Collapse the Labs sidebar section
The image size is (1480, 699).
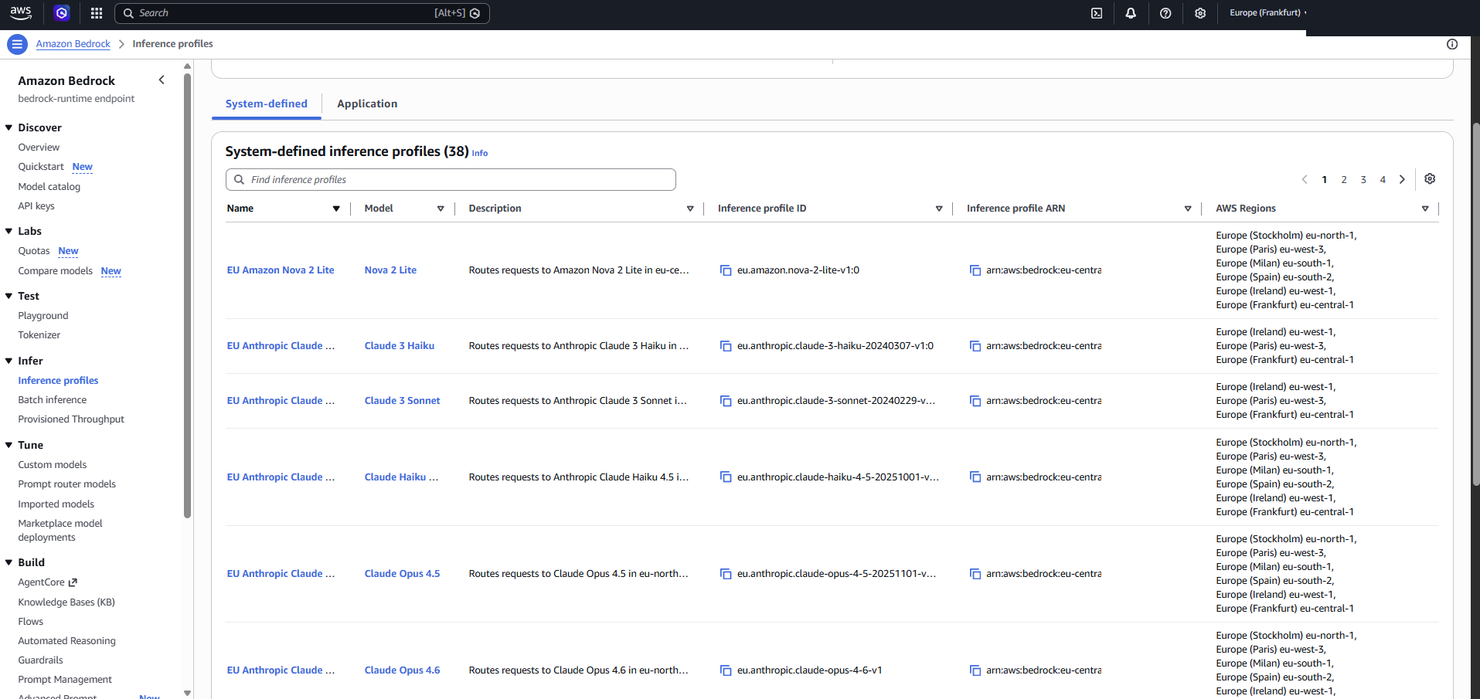point(9,231)
